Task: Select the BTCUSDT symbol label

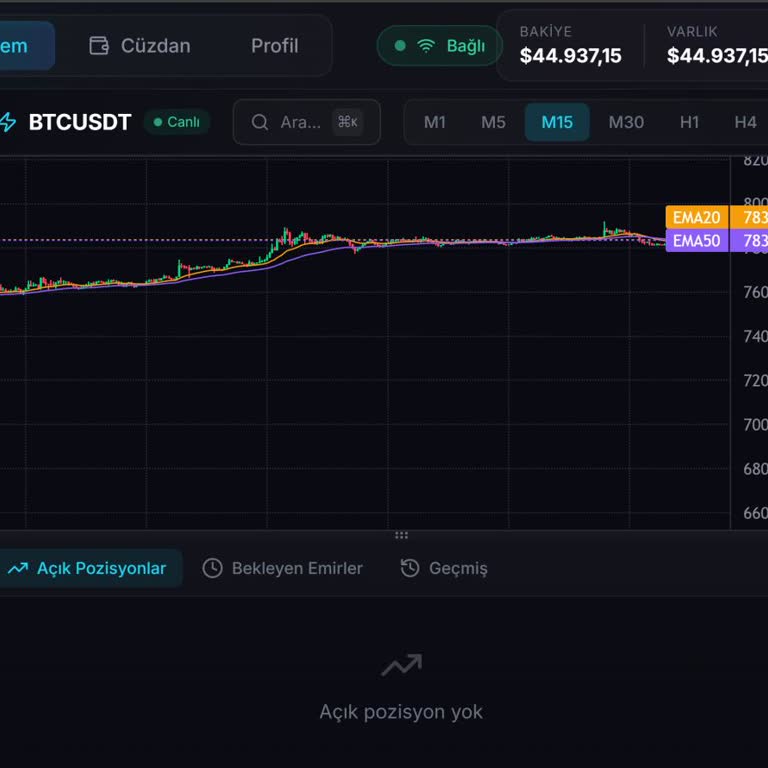Action: 80,122
